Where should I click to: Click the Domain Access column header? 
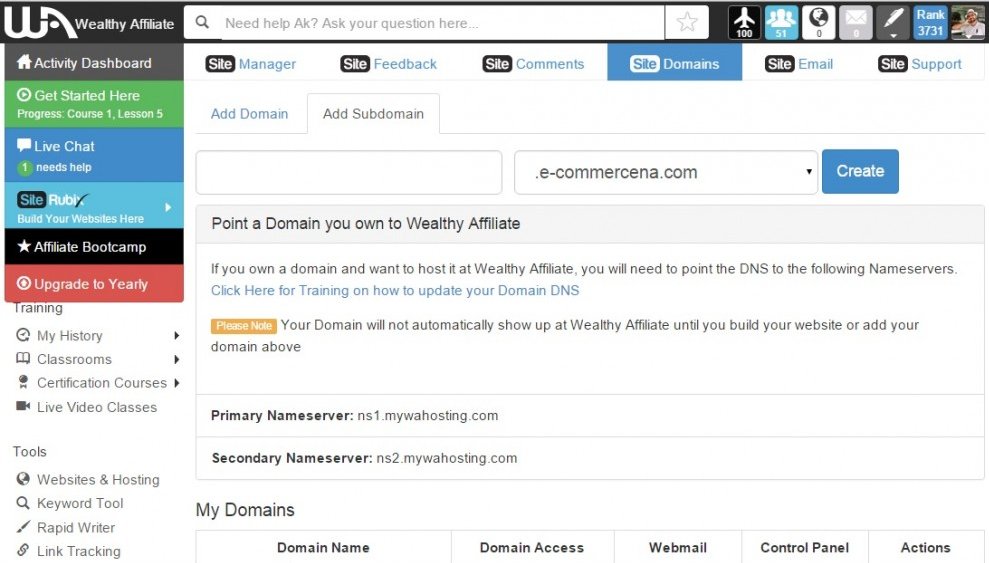pyautogui.click(x=532, y=547)
